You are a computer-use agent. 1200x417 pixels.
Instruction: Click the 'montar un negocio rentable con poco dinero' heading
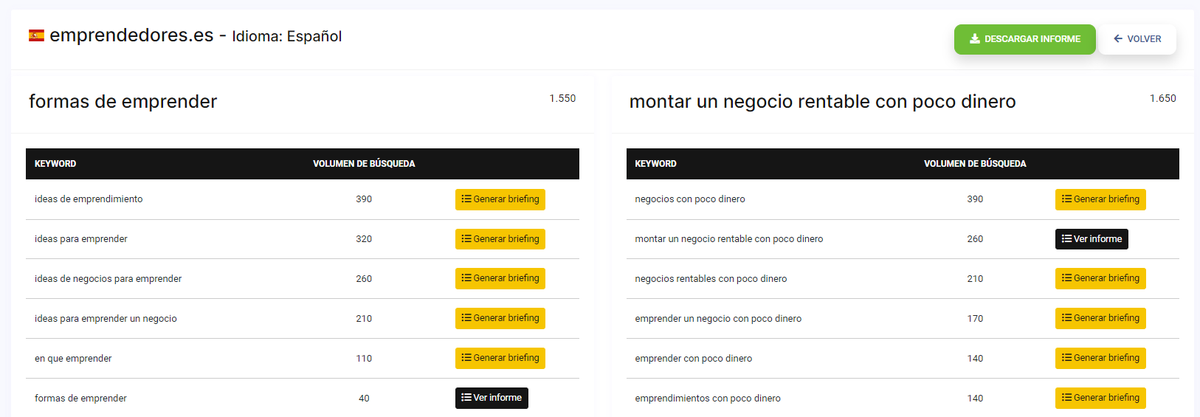tap(823, 101)
